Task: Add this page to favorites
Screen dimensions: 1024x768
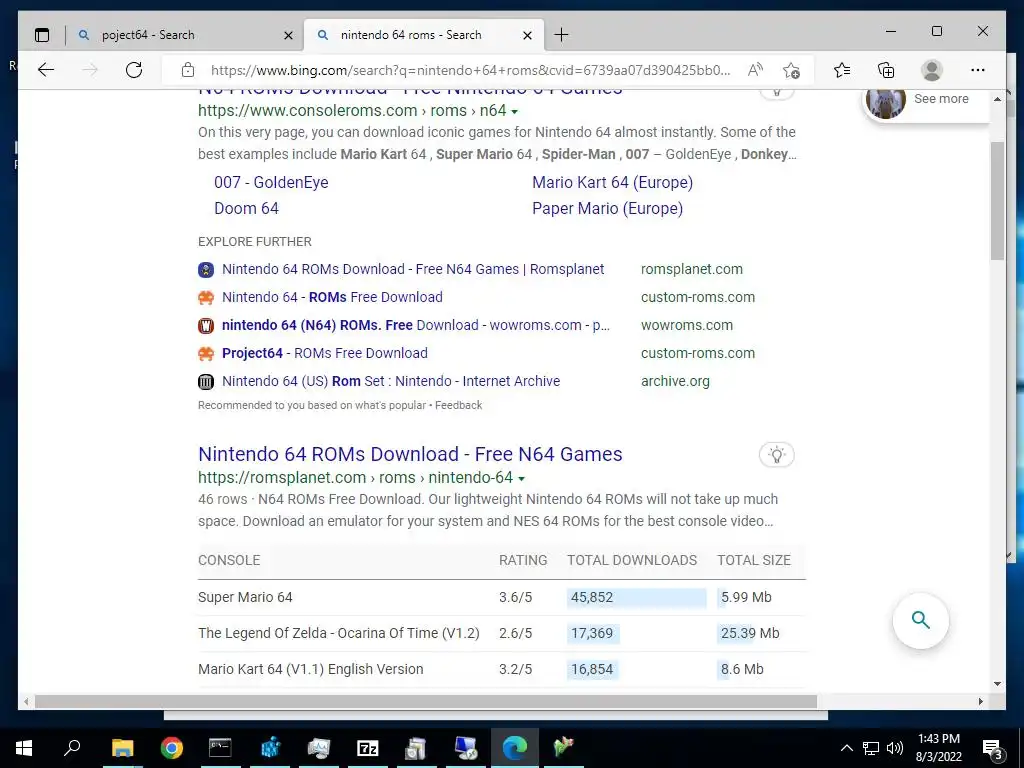Action: (792, 70)
